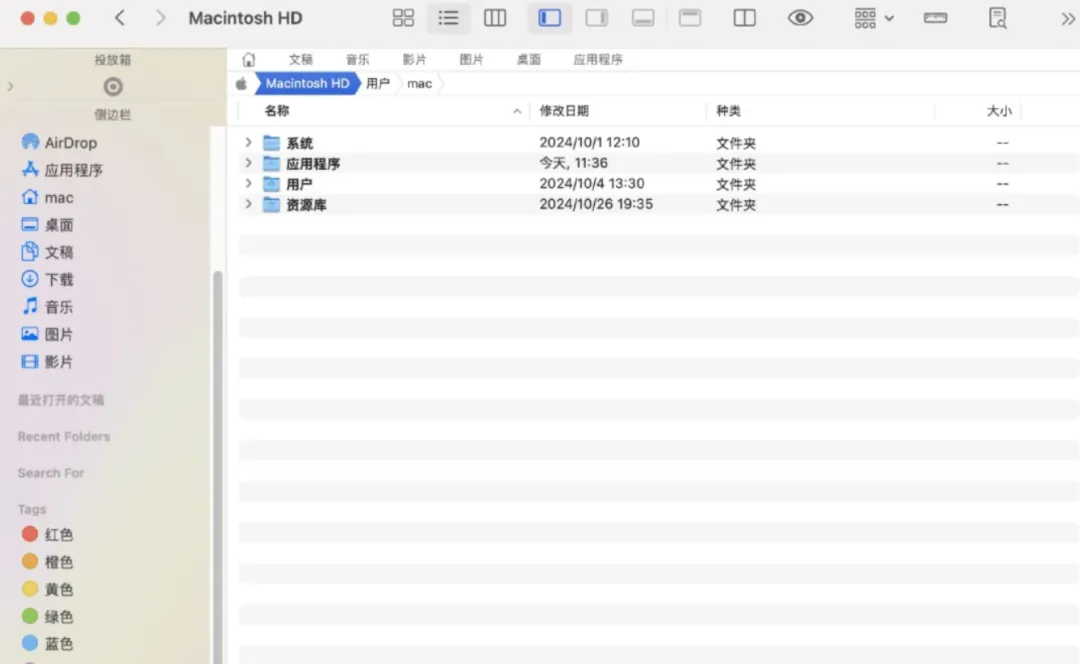Open 应用程序 tab in favorites bar
Image resolution: width=1080 pixels, height=664 pixels.
598,60
